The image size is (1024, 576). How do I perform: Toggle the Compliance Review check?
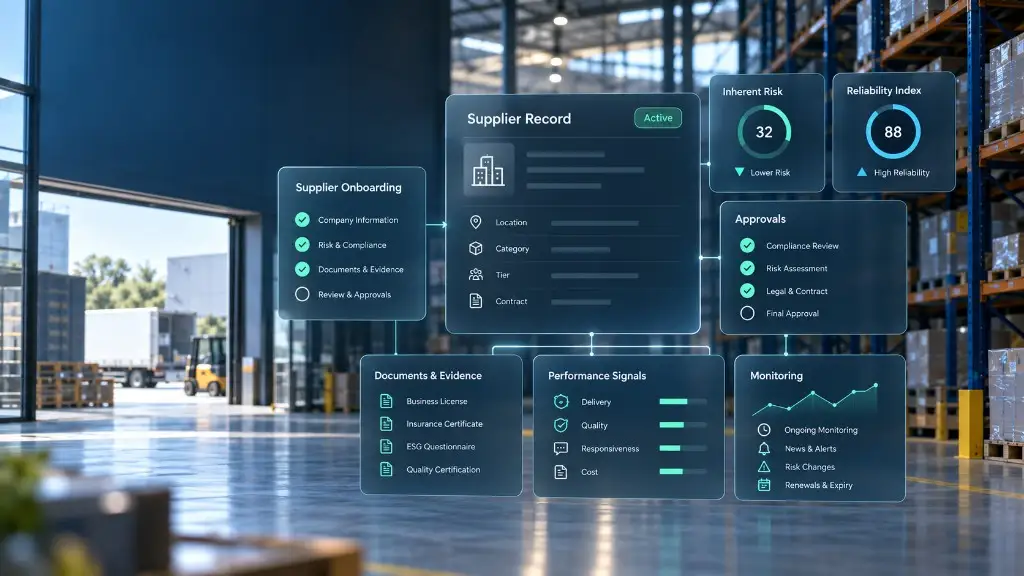pyautogui.click(x=747, y=246)
